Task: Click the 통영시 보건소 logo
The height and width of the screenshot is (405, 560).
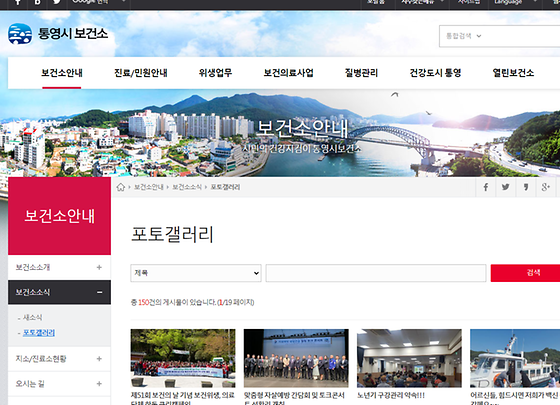Action: [x=58, y=34]
